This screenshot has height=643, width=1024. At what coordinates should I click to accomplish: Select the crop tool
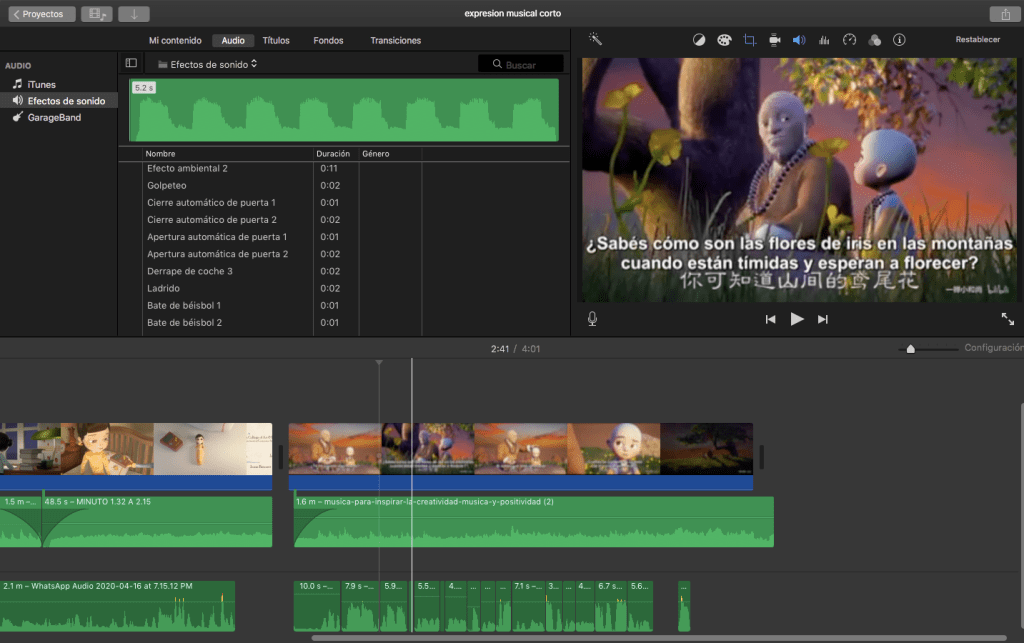pos(749,40)
